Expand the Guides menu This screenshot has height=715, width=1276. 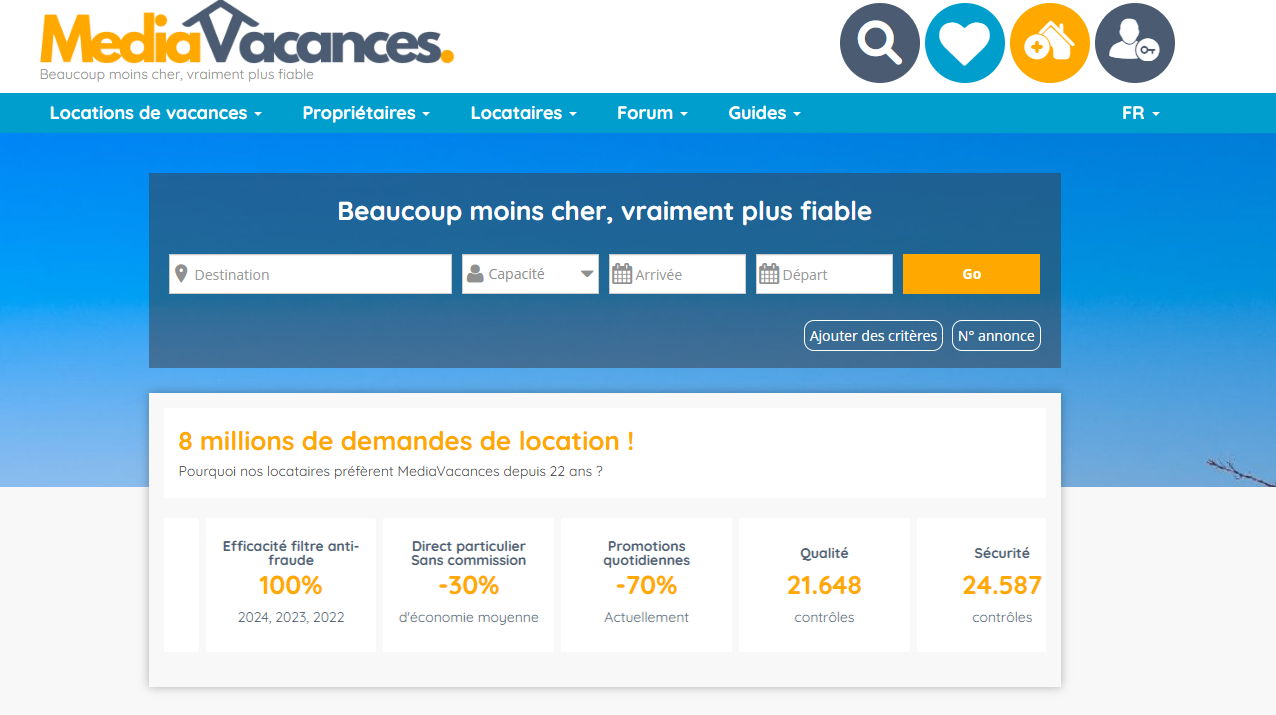pos(764,113)
